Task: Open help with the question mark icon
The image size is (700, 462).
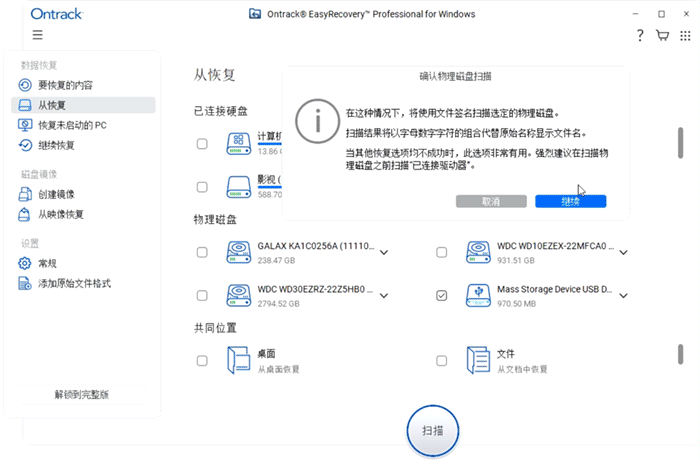Action: pyautogui.click(x=640, y=35)
